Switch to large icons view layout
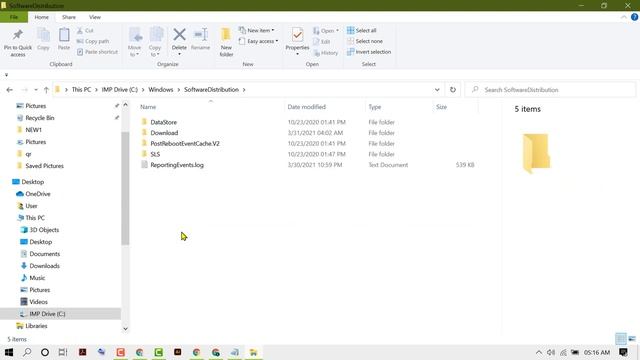Screen dimensions: 640x360 coord(632,338)
